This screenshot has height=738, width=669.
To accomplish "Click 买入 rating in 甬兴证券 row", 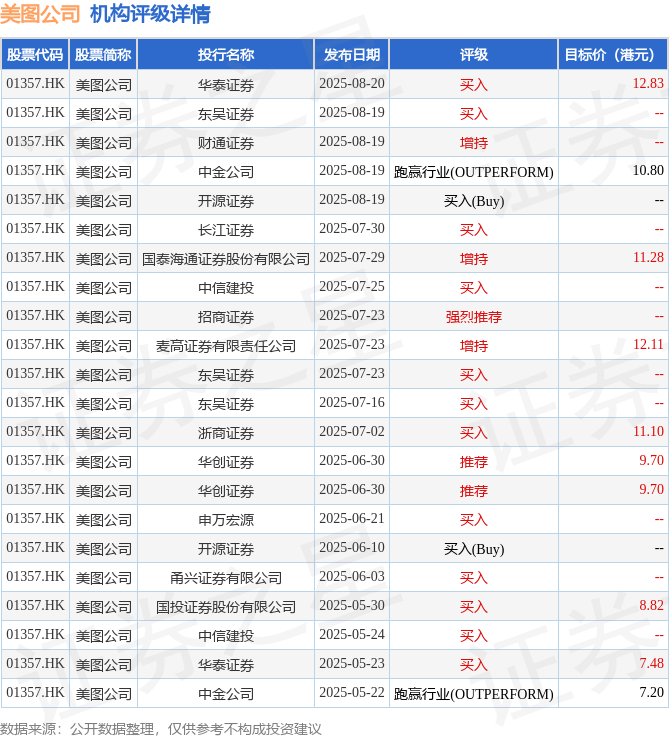I will click(x=474, y=578).
